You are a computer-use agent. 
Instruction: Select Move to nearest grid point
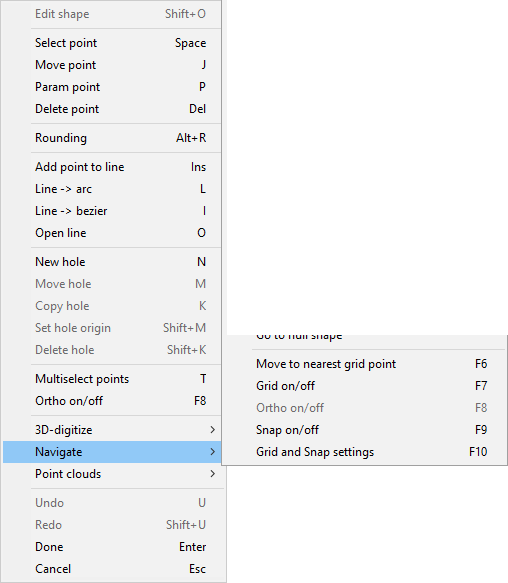click(x=364, y=364)
